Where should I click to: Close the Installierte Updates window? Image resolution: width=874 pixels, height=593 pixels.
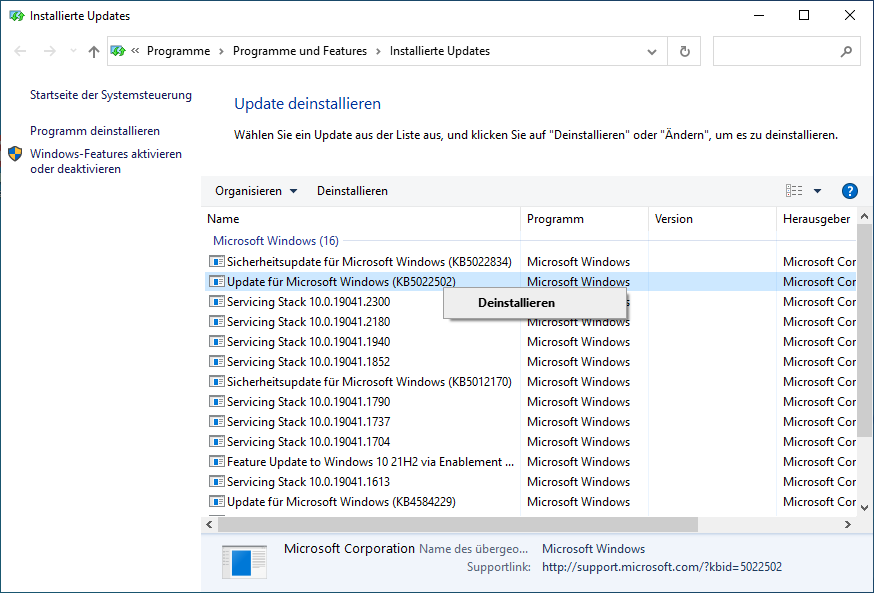click(849, 15)
